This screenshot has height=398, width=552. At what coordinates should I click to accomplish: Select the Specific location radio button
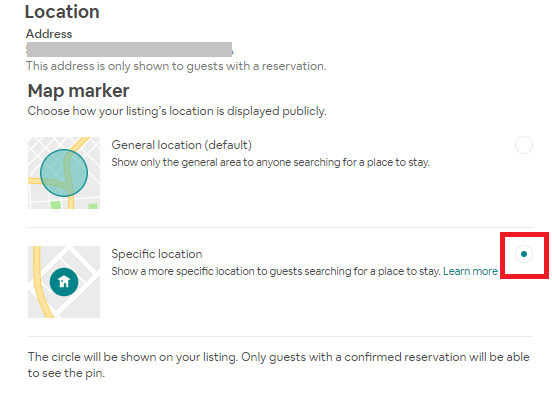523,254
